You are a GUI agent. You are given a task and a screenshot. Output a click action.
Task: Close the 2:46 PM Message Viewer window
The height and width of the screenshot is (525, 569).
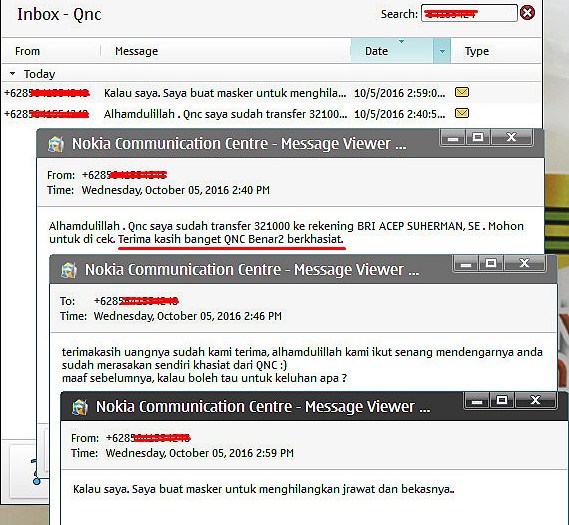(x=524, y=263)
